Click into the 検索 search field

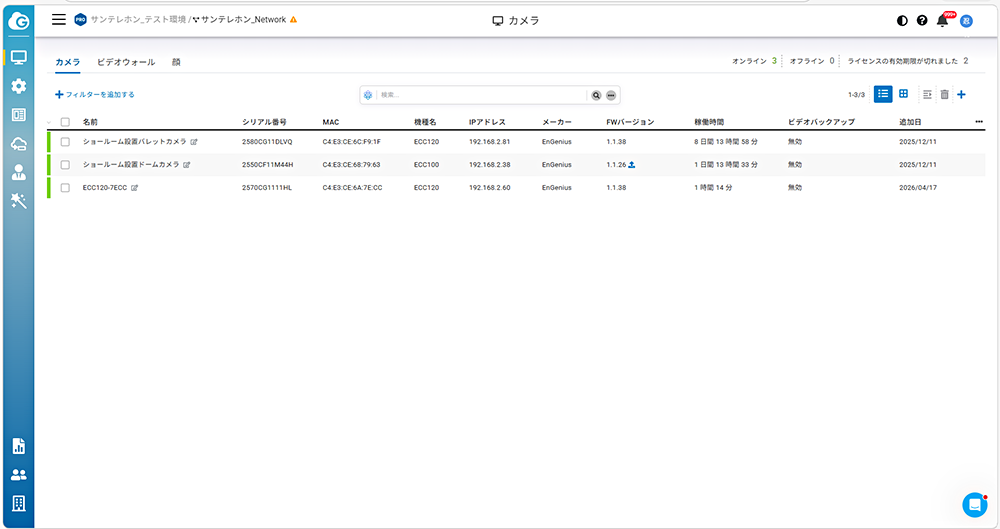[x=482, y=95]
